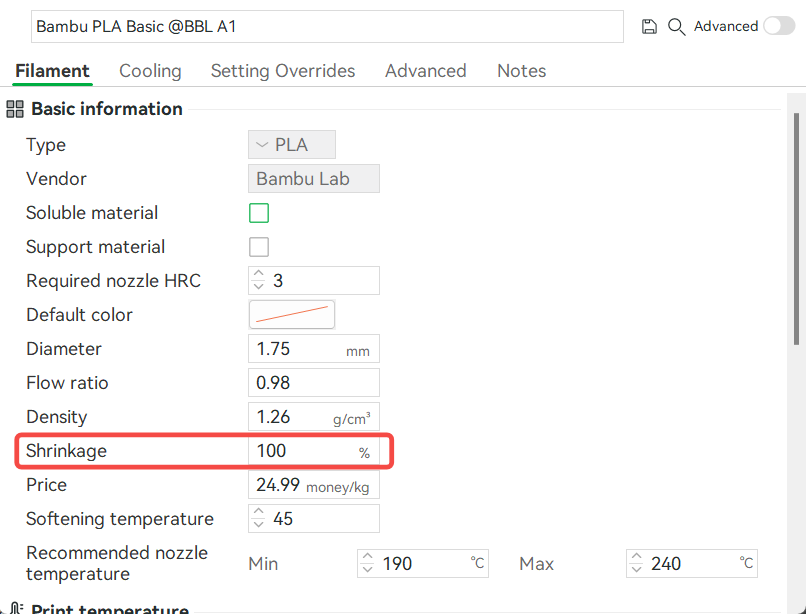Click the Price 24.99 input field
This screenshot has height=614, width=806.
314,484
